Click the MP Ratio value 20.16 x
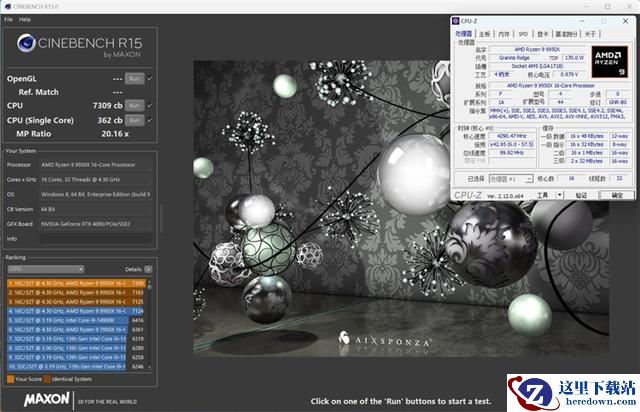Viewport: 640px width, 412px height. point(115,134)
